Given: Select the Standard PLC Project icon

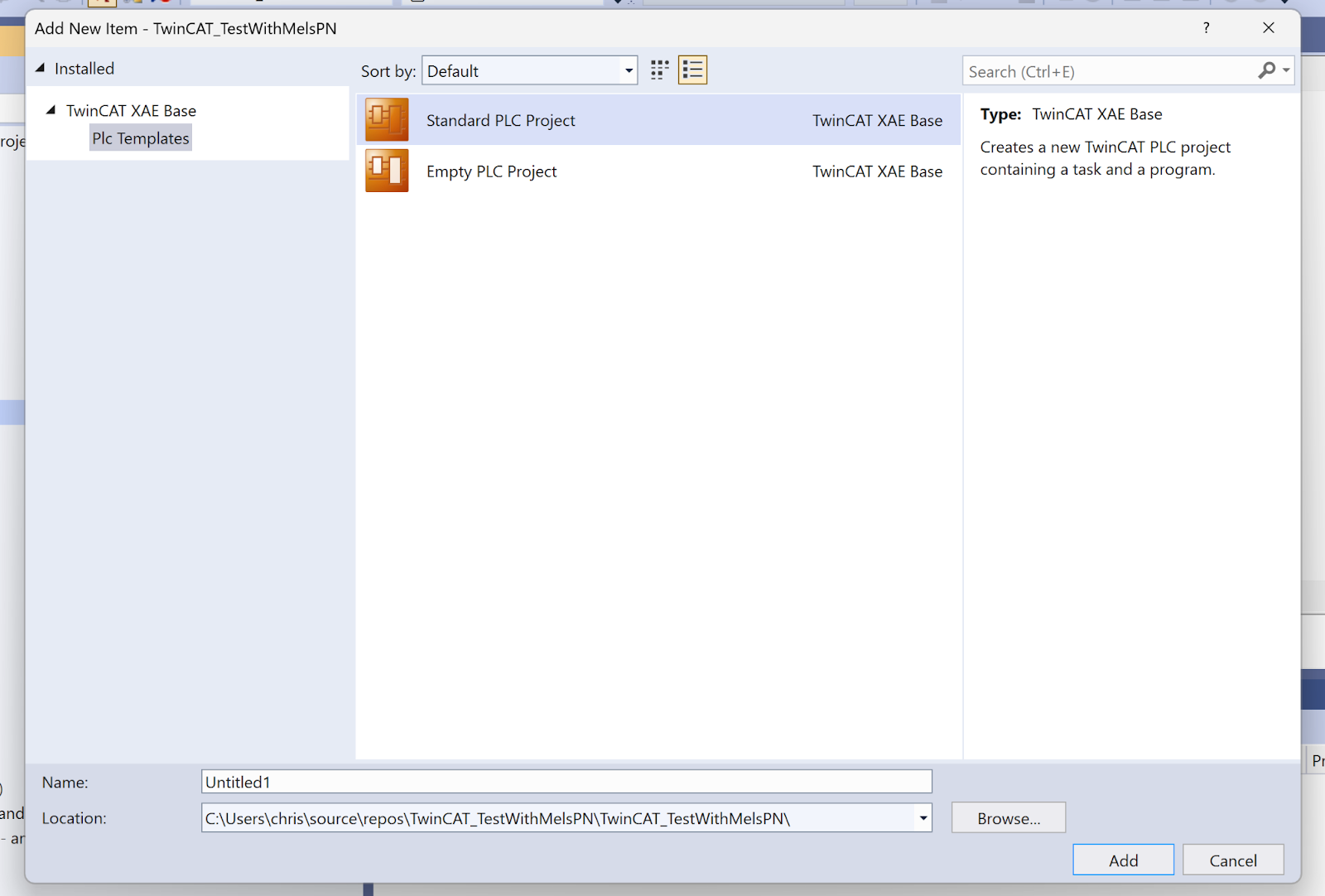Looking at the screenshot, I should 387,120.
